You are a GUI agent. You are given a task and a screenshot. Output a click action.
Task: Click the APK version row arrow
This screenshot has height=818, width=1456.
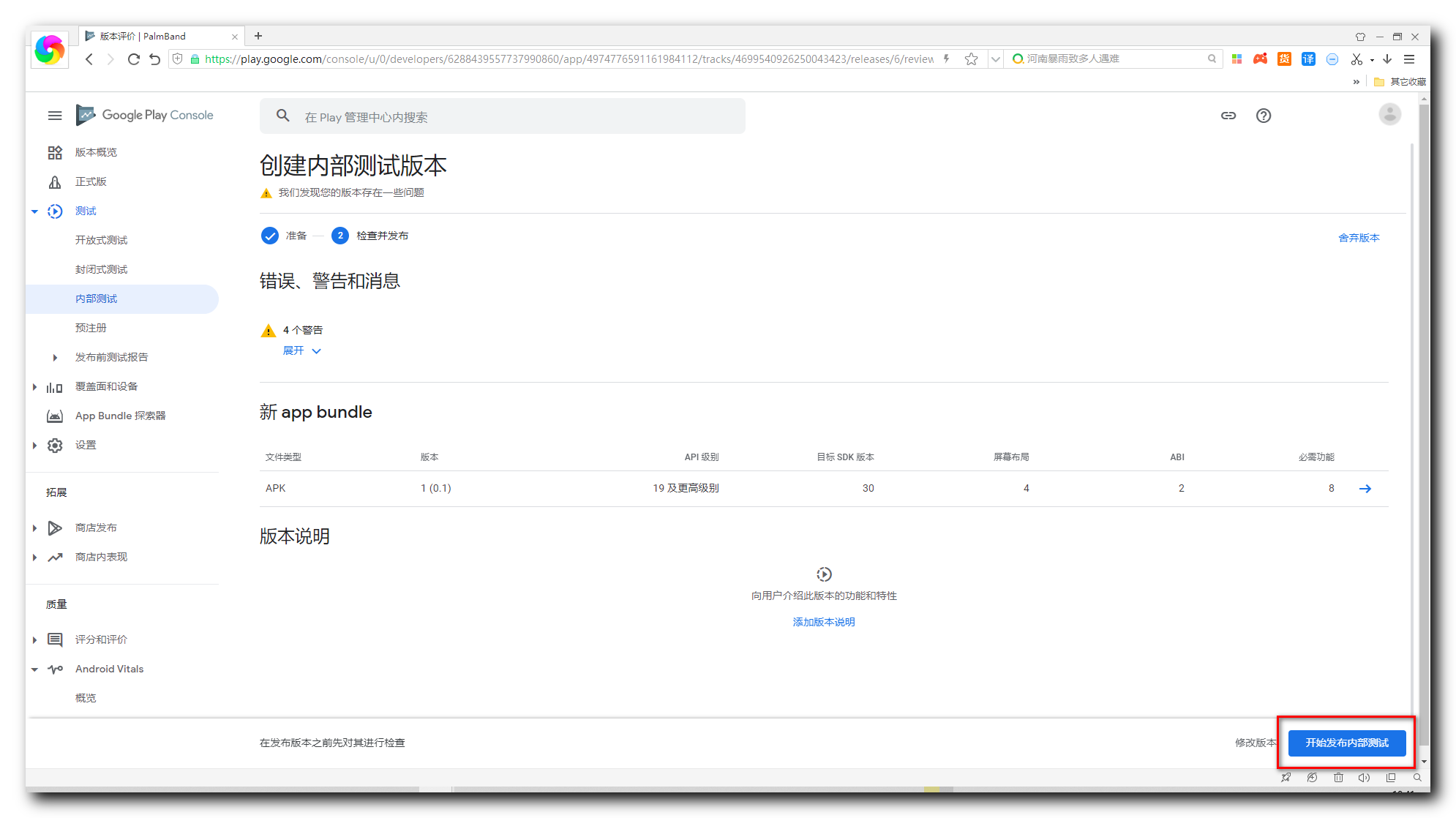[x=1366, y=489]
